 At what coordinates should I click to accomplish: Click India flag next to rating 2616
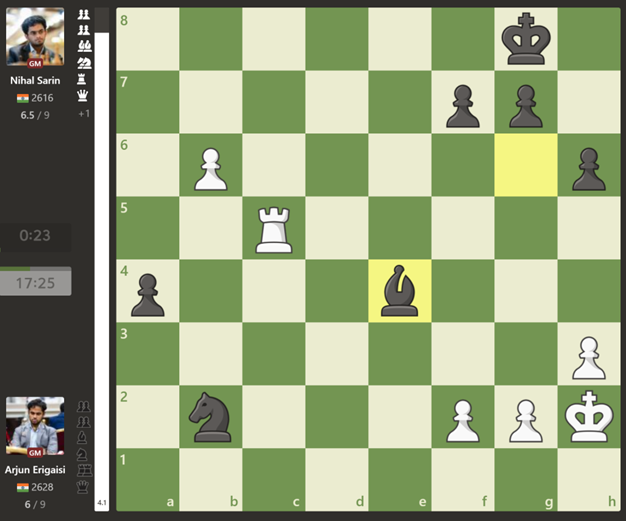(23, 98)
